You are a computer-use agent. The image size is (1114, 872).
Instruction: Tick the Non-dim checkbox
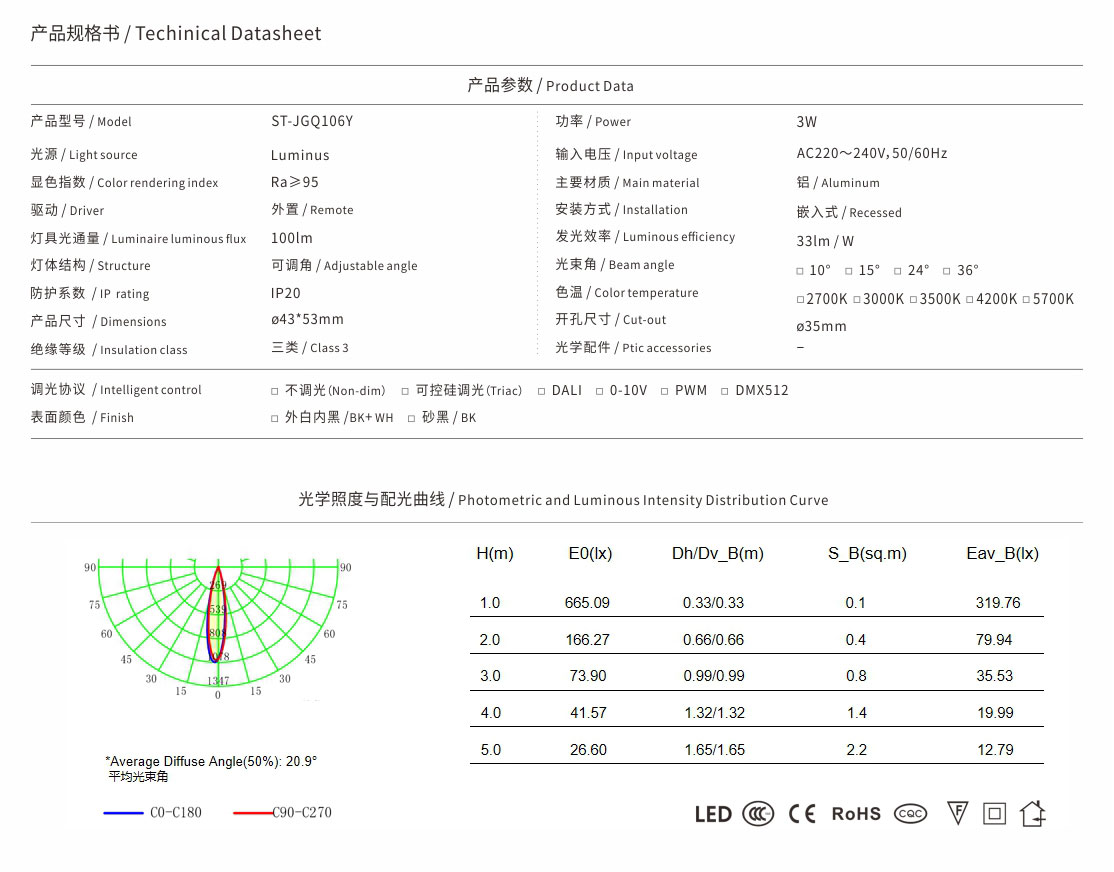[275, 391]
